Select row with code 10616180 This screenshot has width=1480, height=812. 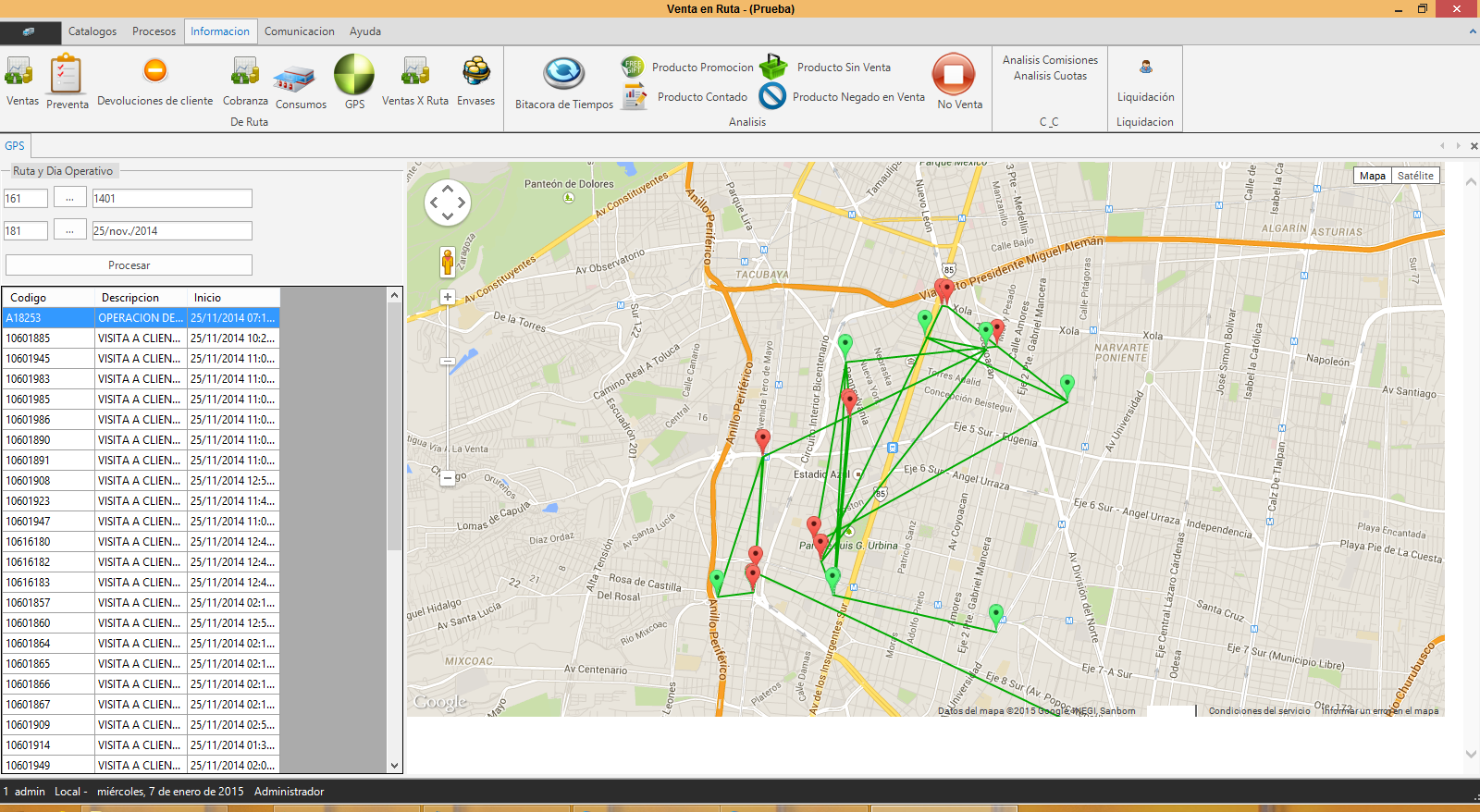click(x=141, y=542)
